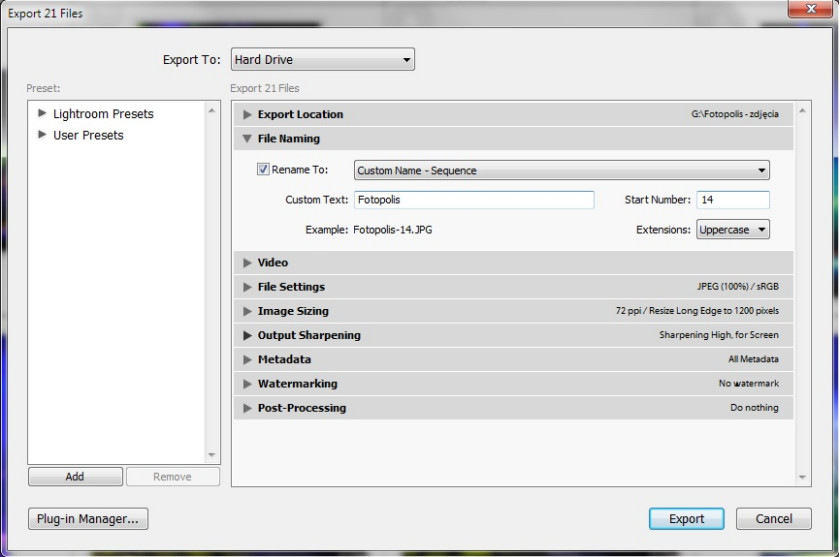Click the Custom Text field
This screenshot has width=840, height=557.
pyautogui.click(x=474, y=200)
